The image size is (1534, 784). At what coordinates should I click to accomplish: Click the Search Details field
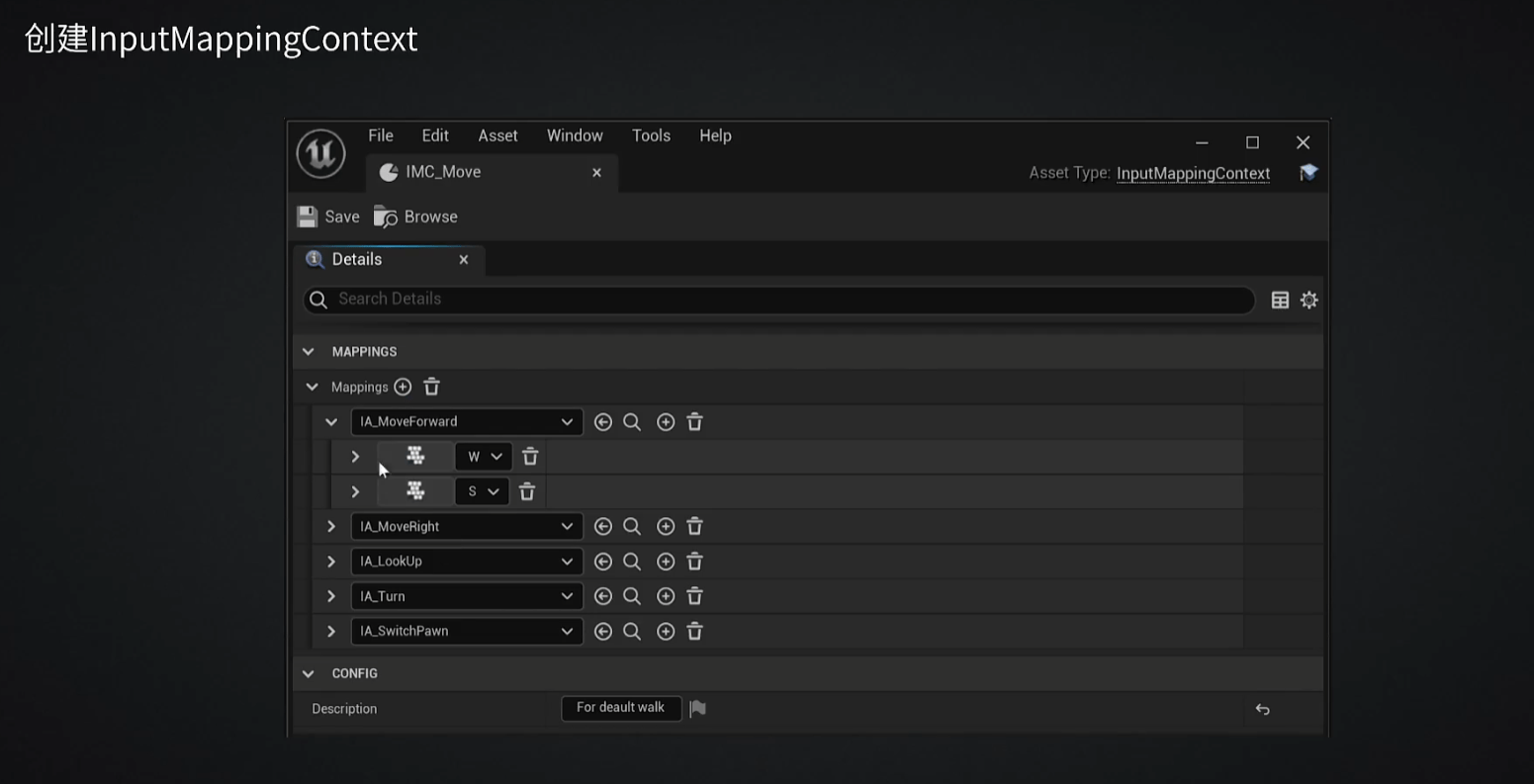point(781,300)
